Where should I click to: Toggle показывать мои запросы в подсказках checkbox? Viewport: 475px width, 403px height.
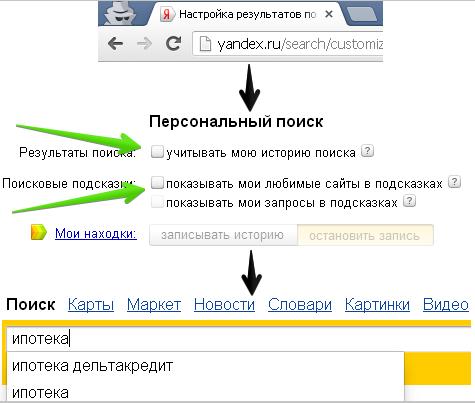pos(157,202)
